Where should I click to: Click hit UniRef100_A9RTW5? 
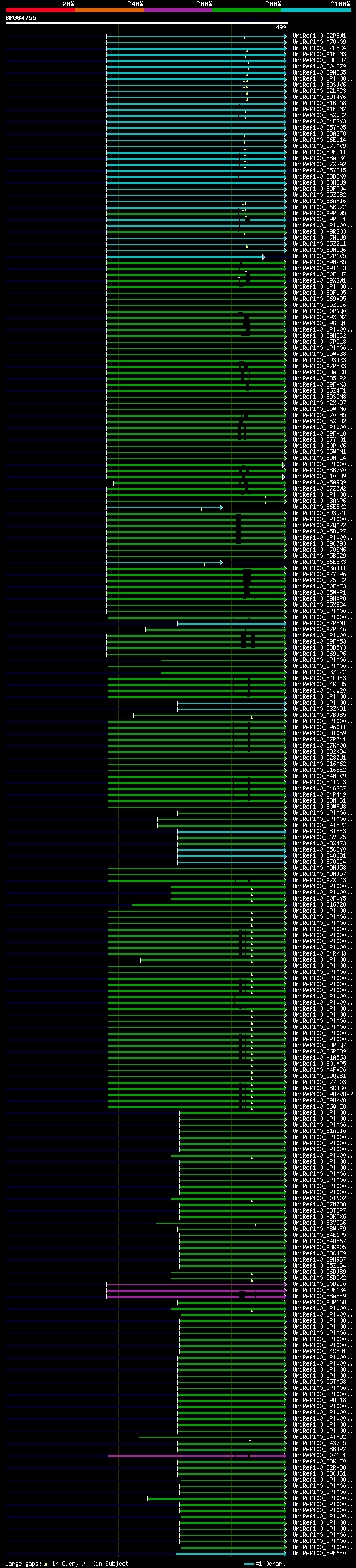click(x=319, y=213)
